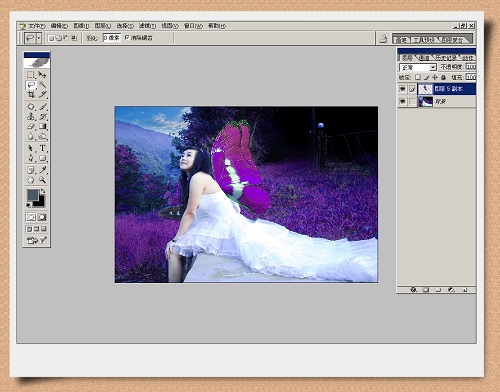Select the Brush tool

click(x=42, y=107)
